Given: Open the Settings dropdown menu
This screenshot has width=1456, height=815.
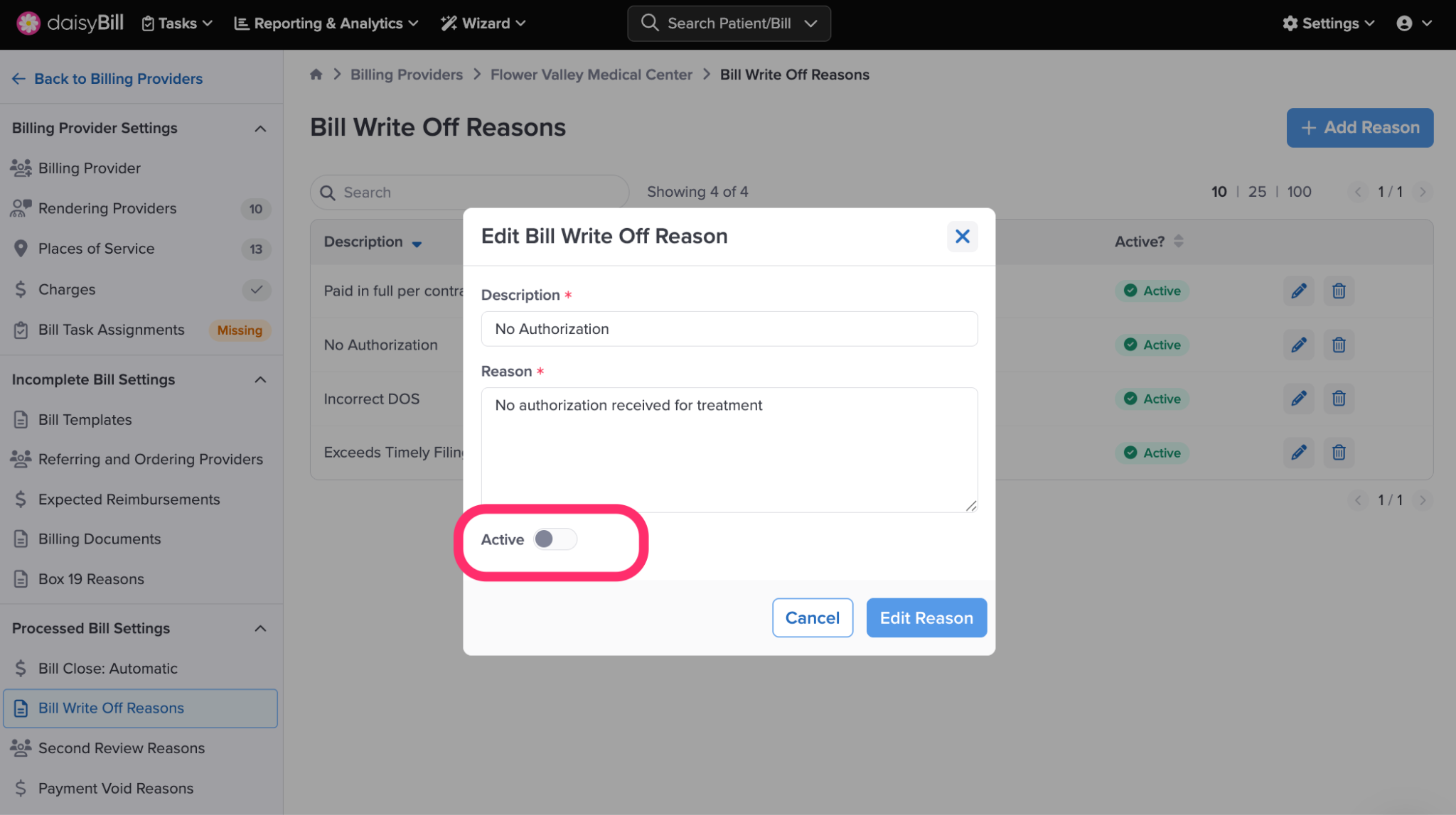Looking at the screenshot, I should pos(1328,23).
